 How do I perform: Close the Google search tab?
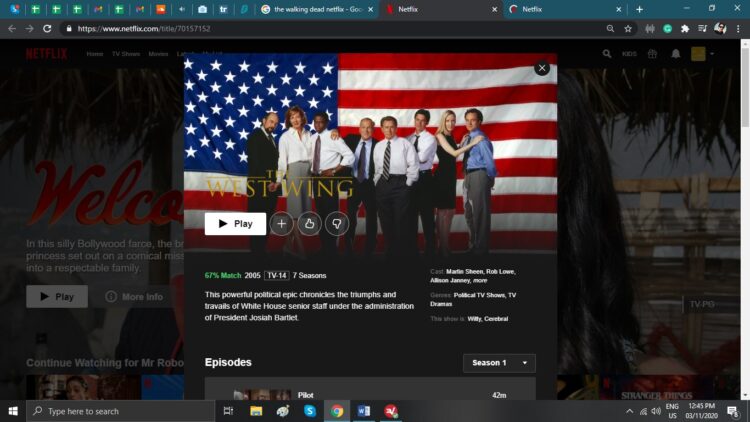(371, 9)
